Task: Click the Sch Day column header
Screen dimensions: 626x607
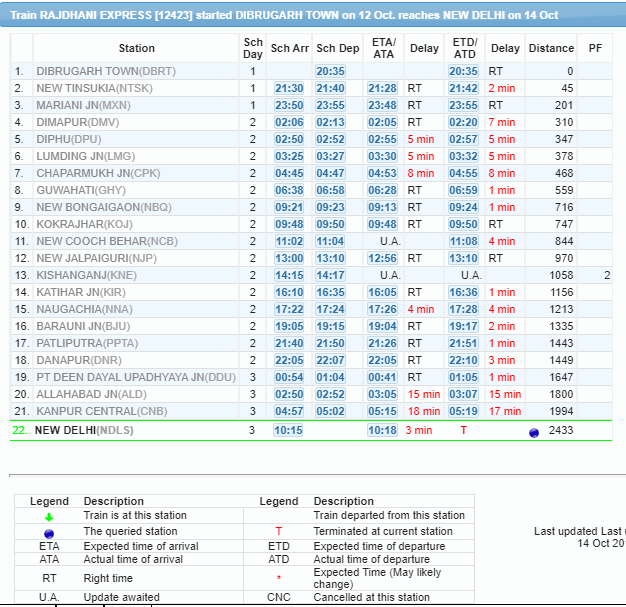Action: point(253,48)
